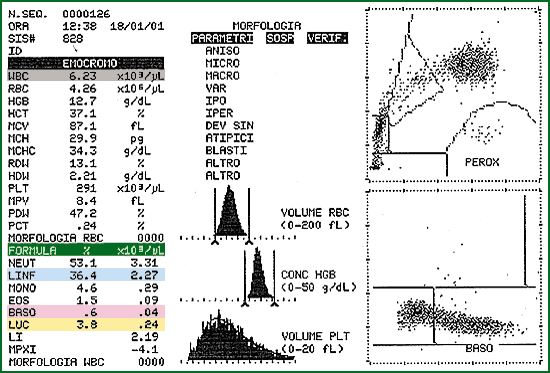
Task: Click the ANISO morphology parameter
Action: coord(223,51)
